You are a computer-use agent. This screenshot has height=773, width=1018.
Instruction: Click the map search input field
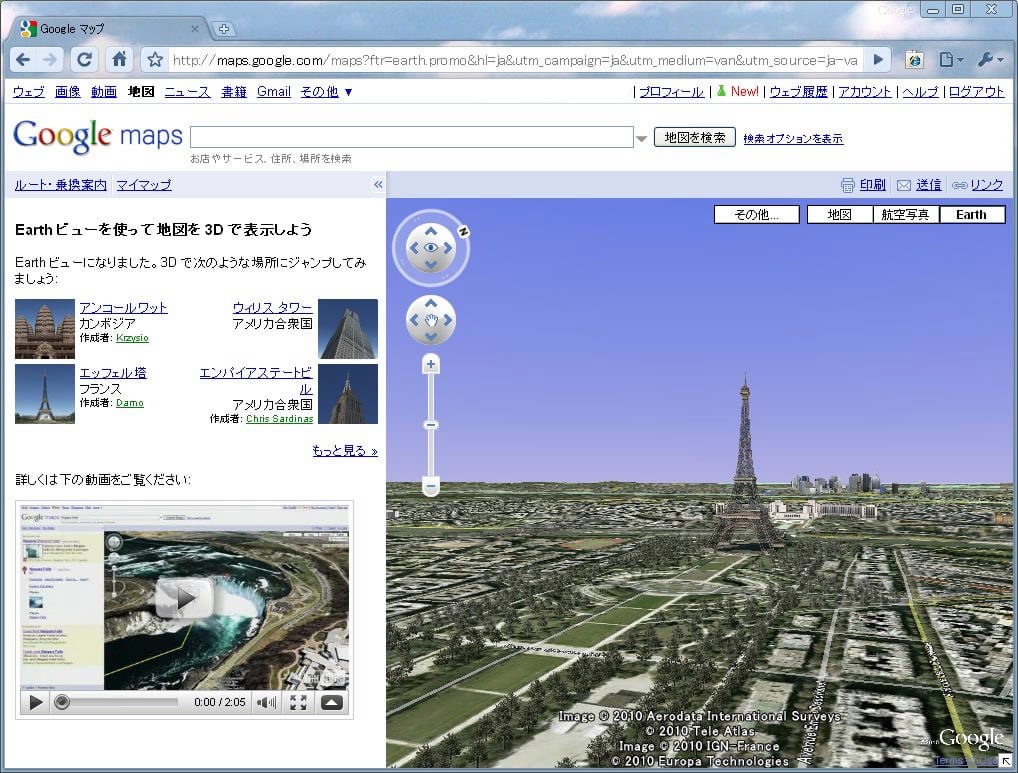click(411, 137)
